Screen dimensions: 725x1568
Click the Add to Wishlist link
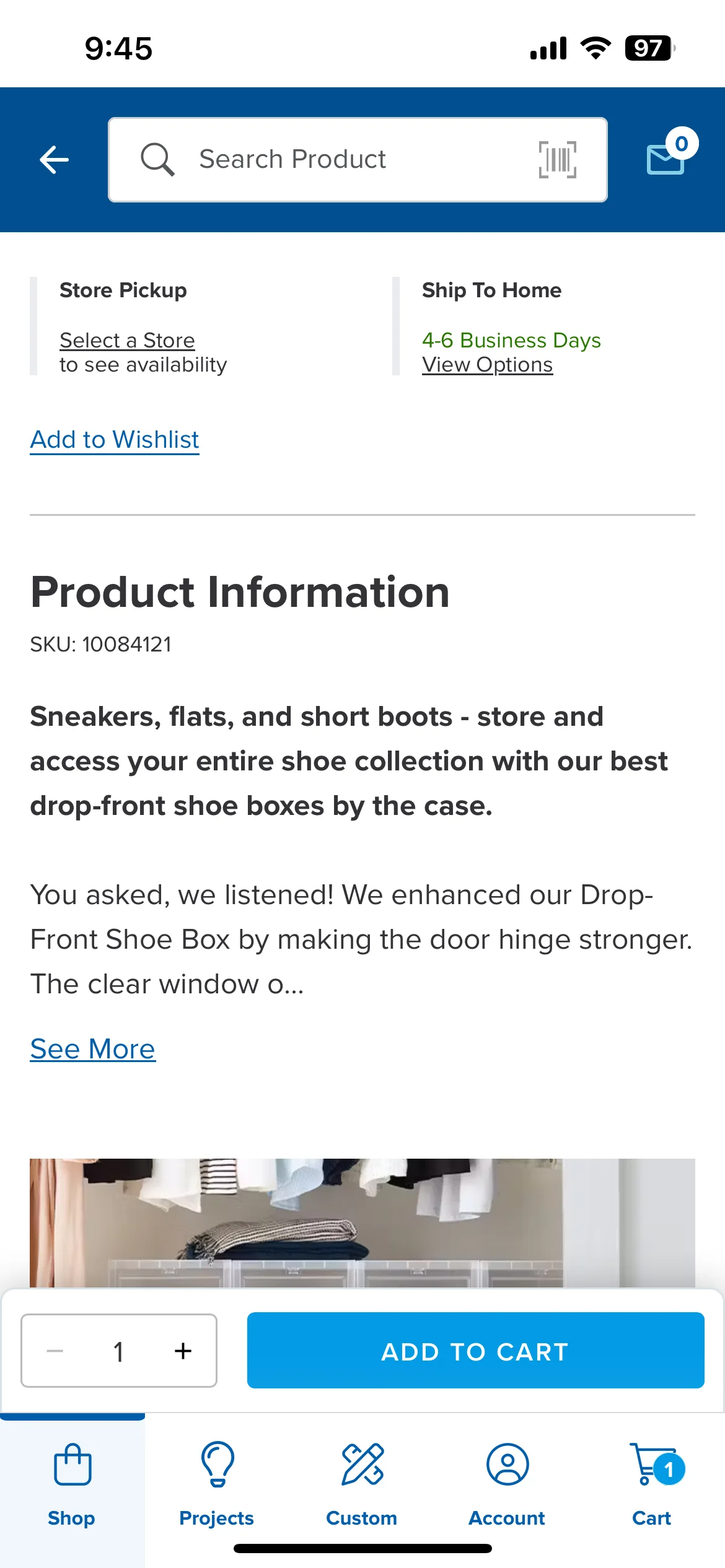tap(115, 440)
